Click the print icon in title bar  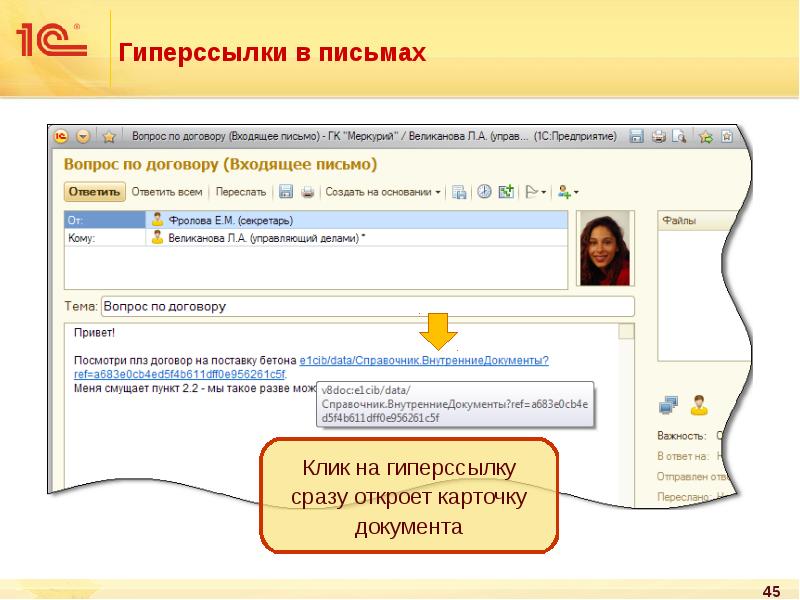pos(658,136)
